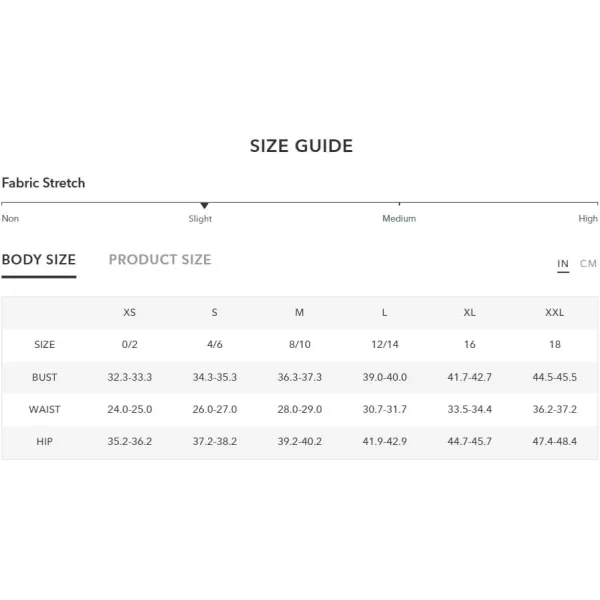Click the BUST row label

point(44,377)
